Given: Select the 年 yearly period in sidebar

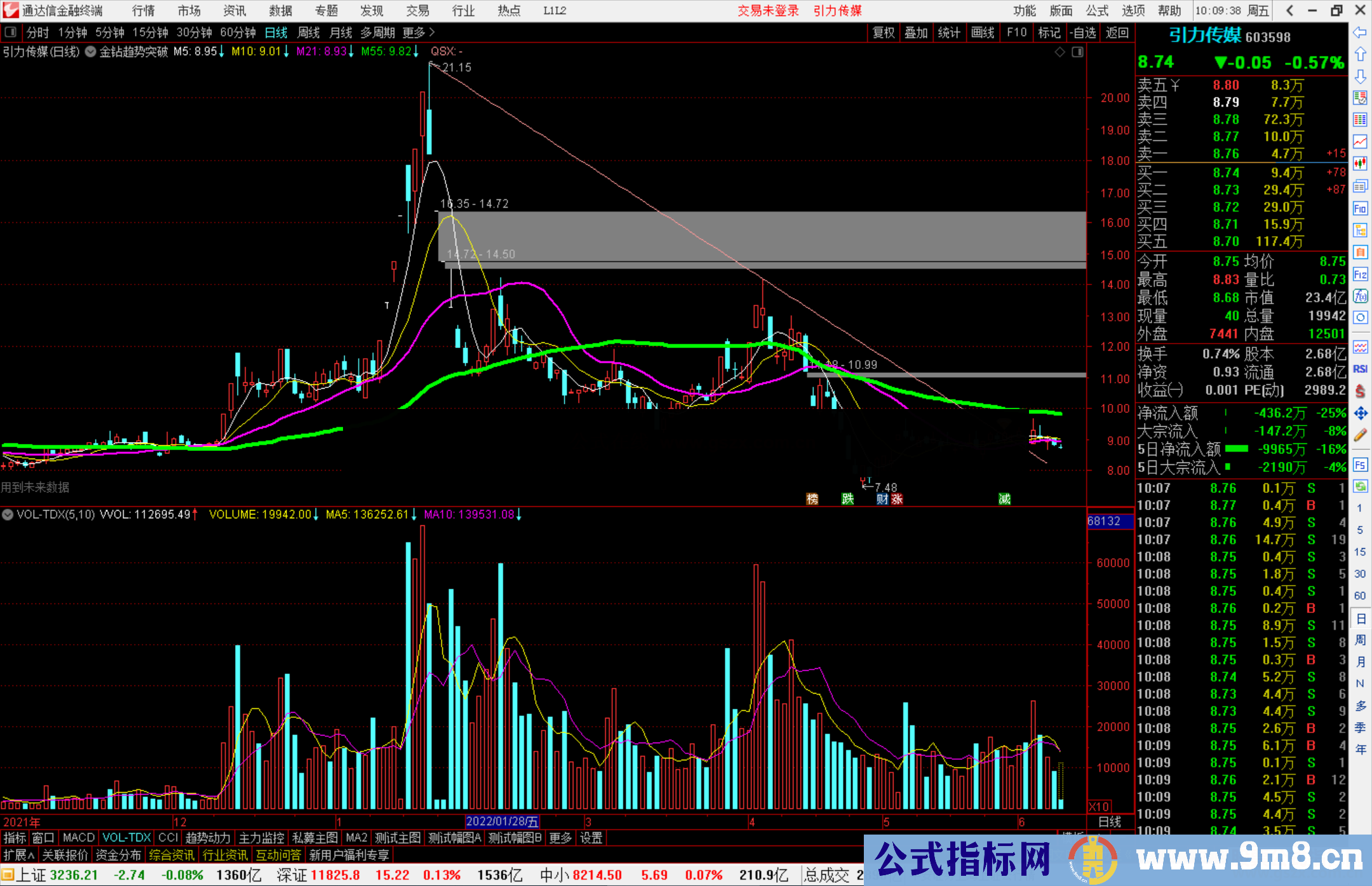Looking at the screenshot, I should [x=1360, y=749].
